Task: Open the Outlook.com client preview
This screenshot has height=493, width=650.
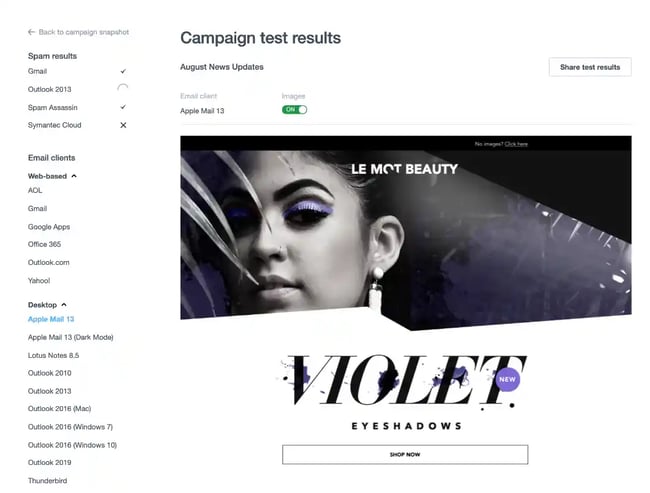Action: pos(49,262)
